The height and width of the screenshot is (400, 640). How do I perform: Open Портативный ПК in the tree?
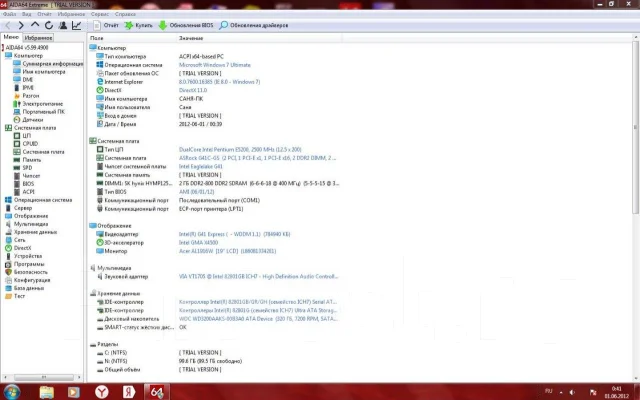pos(43,111)
